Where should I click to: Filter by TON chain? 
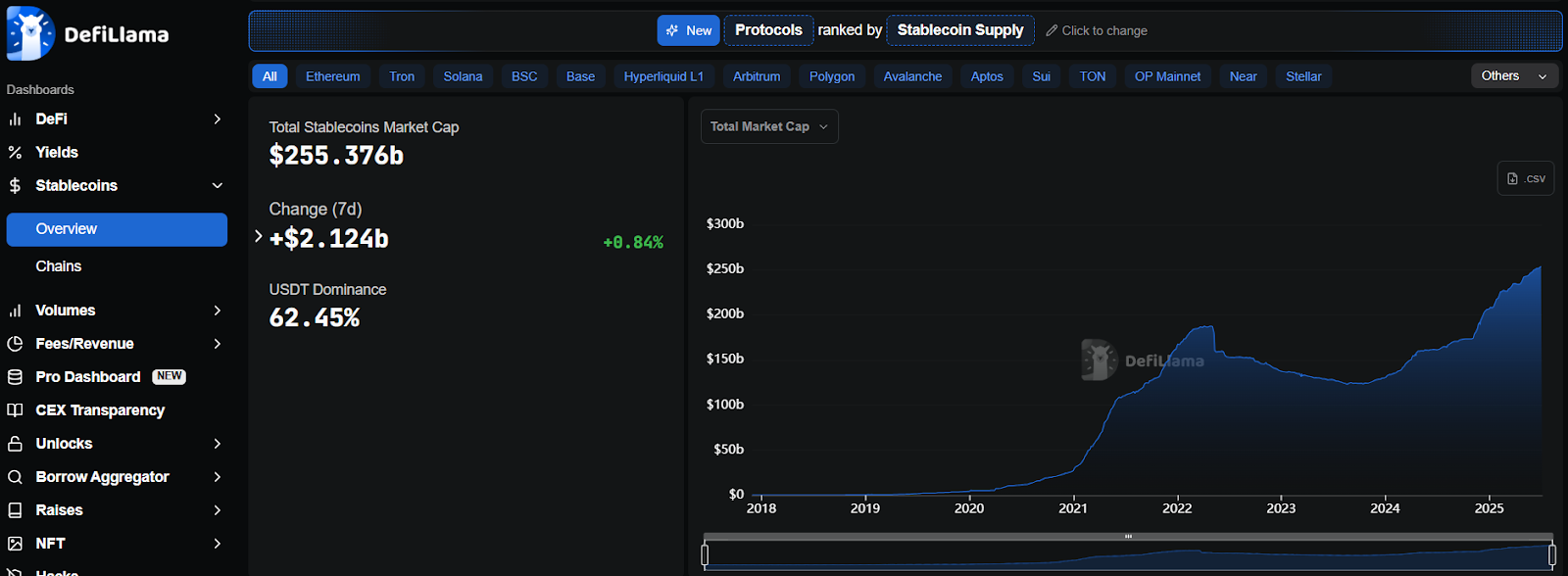point(1093,76)
